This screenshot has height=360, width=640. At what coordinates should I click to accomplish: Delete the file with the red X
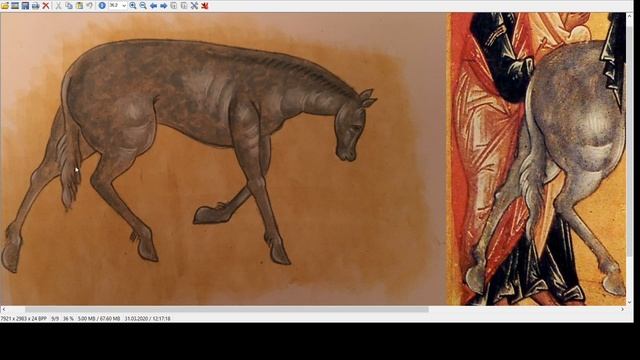46,6
